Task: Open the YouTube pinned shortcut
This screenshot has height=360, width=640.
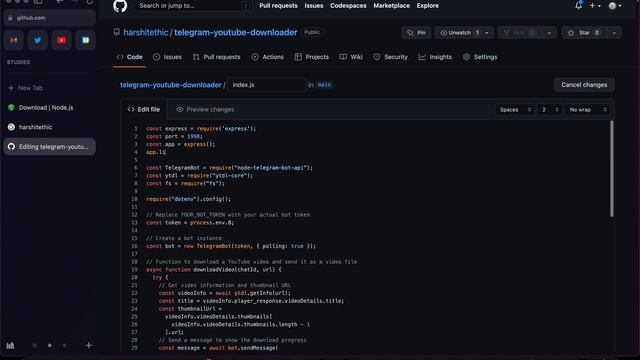Action: 62,40
